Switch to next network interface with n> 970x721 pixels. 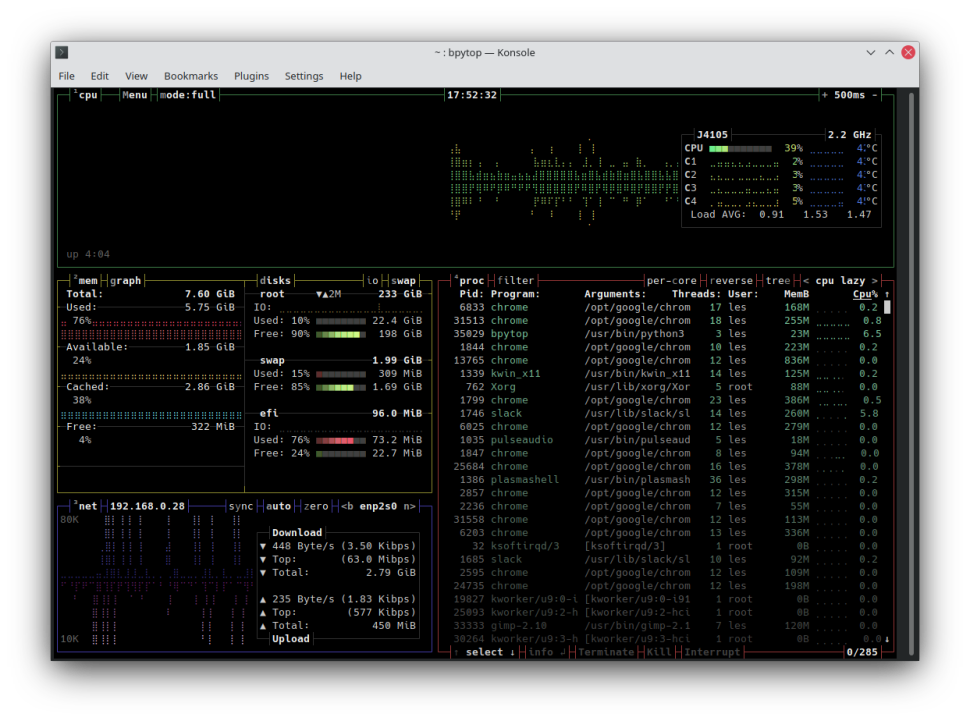[x=410, y=506]
